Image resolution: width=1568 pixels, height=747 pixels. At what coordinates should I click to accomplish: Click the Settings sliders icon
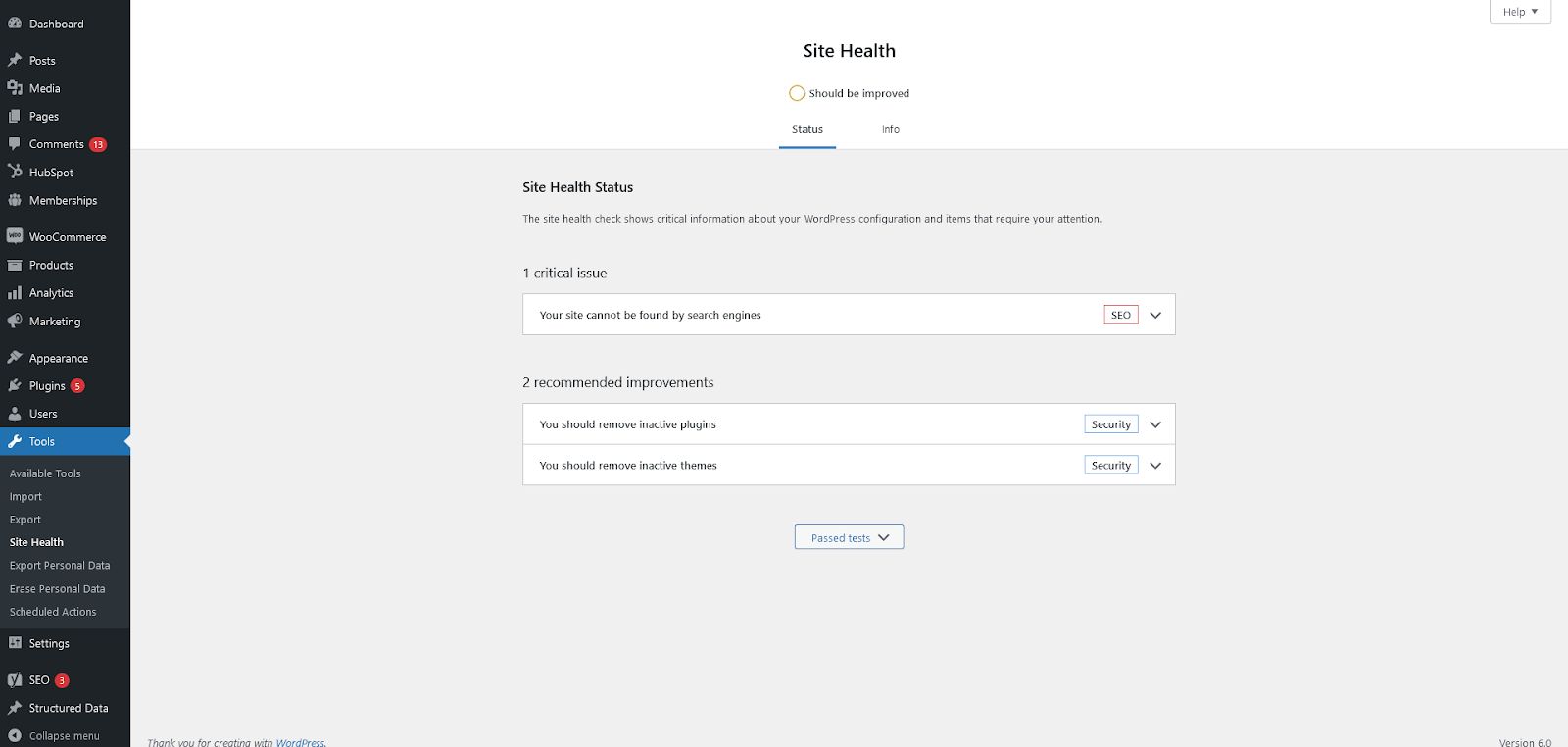tap(15, 643)
